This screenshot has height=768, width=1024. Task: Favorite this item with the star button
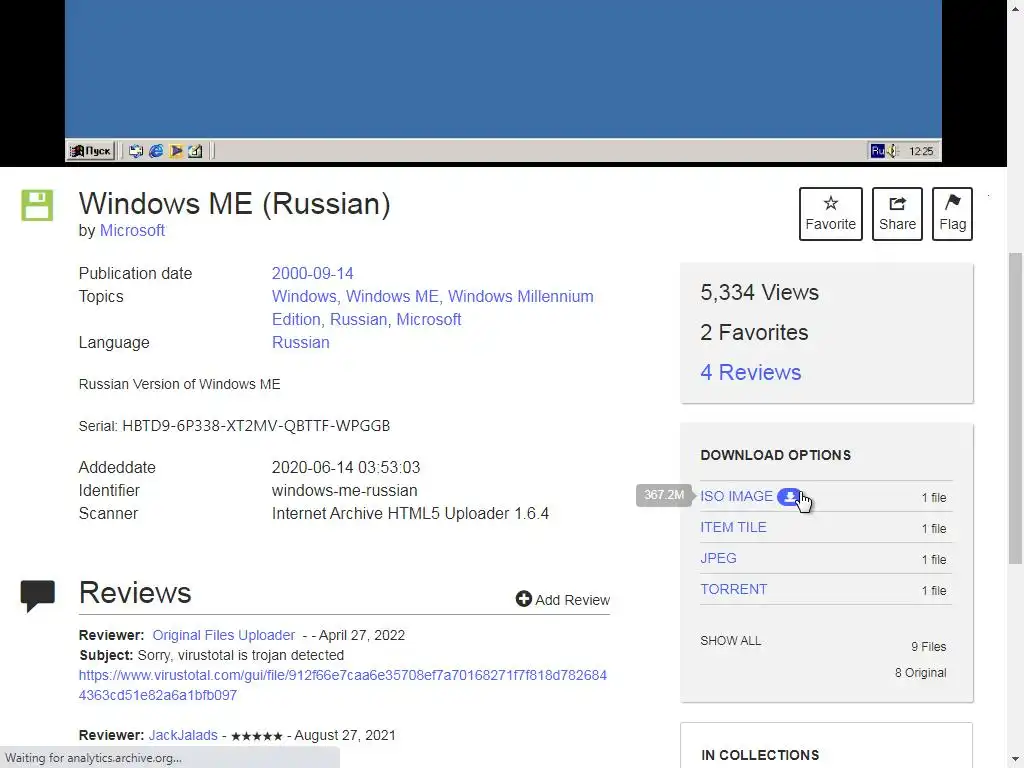click(x=831, y=214)
